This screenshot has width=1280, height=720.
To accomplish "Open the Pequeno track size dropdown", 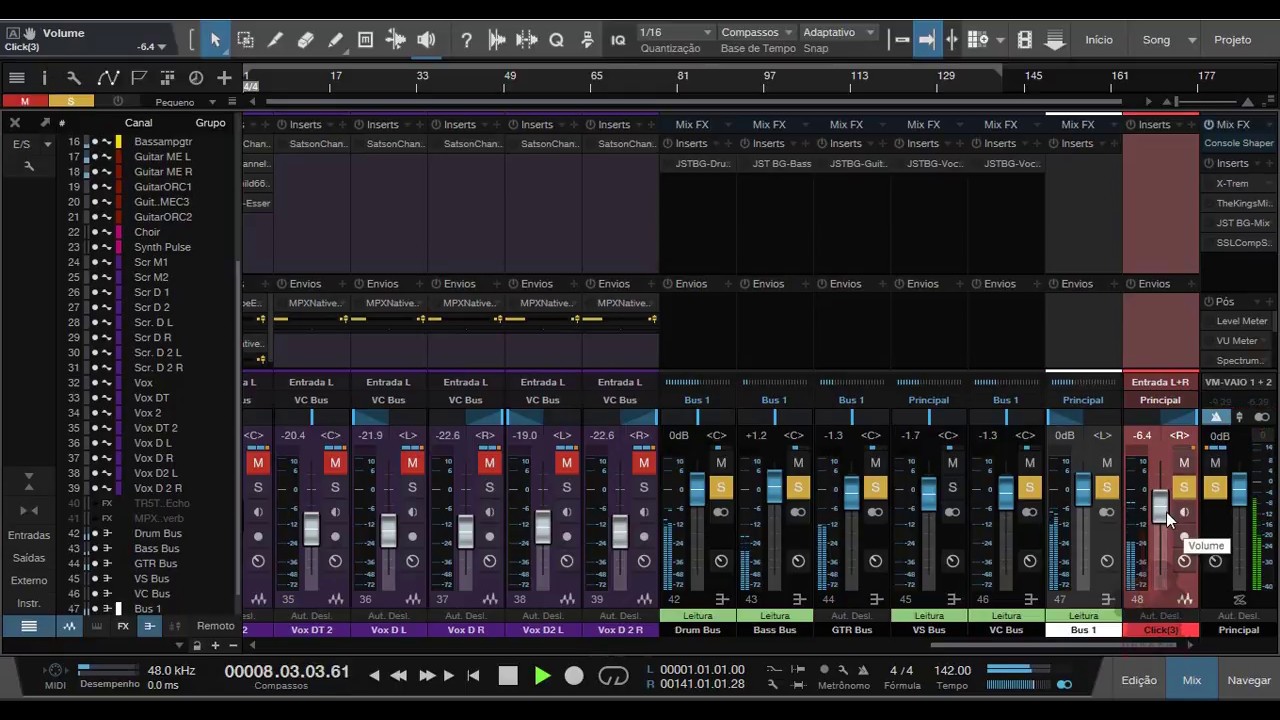I will click(x=185, y=102).
